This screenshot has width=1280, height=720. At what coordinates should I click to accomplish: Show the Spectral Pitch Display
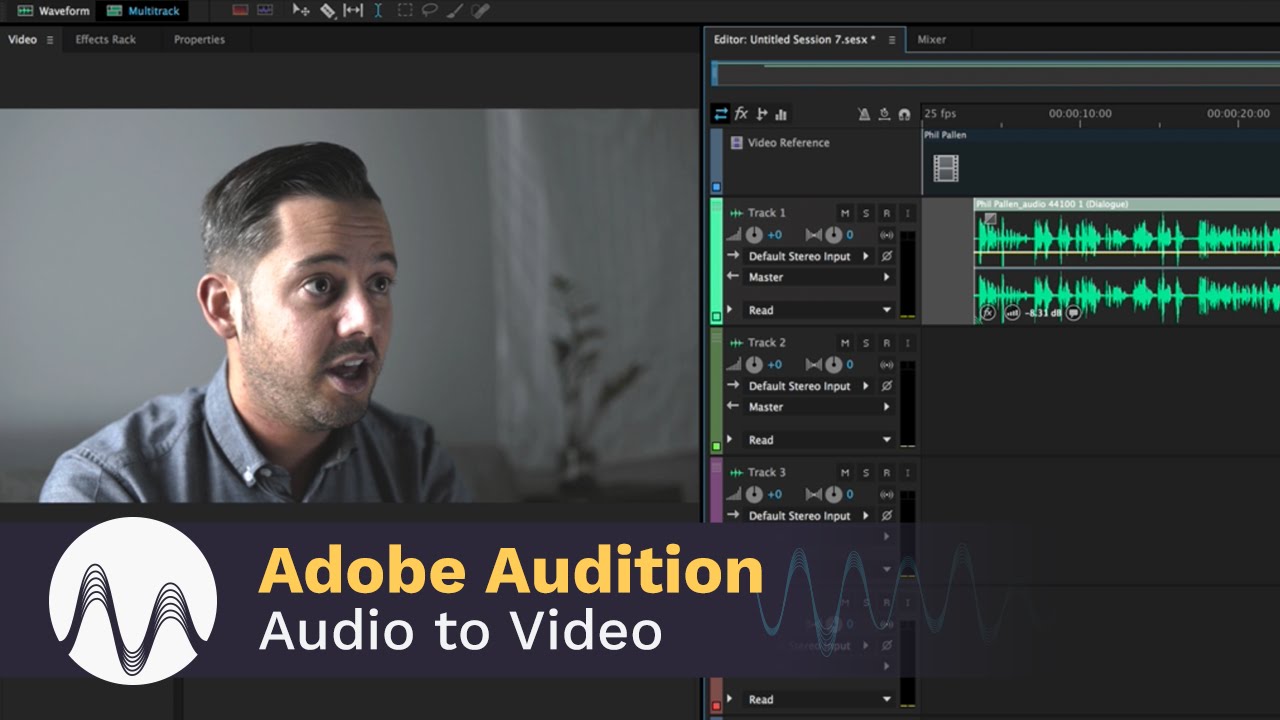click(x=265, y=10)
